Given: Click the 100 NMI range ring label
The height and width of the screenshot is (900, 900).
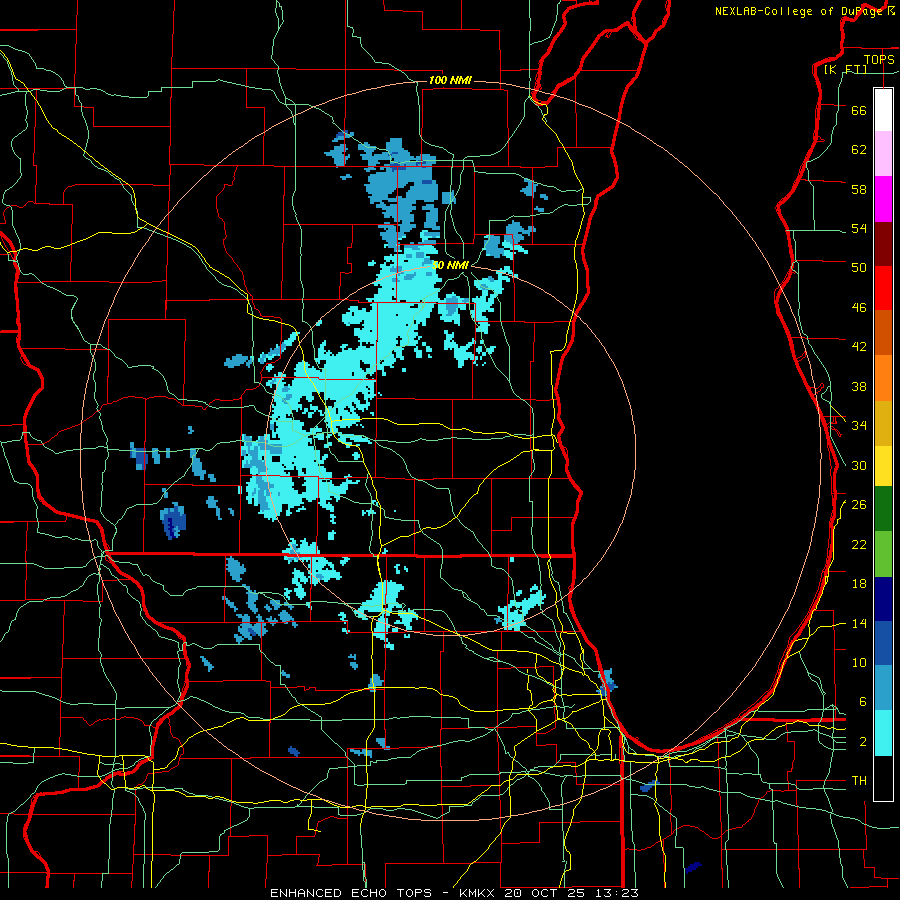Looking at the screenshot, I should pyautogui.click(x=450, y=80).
